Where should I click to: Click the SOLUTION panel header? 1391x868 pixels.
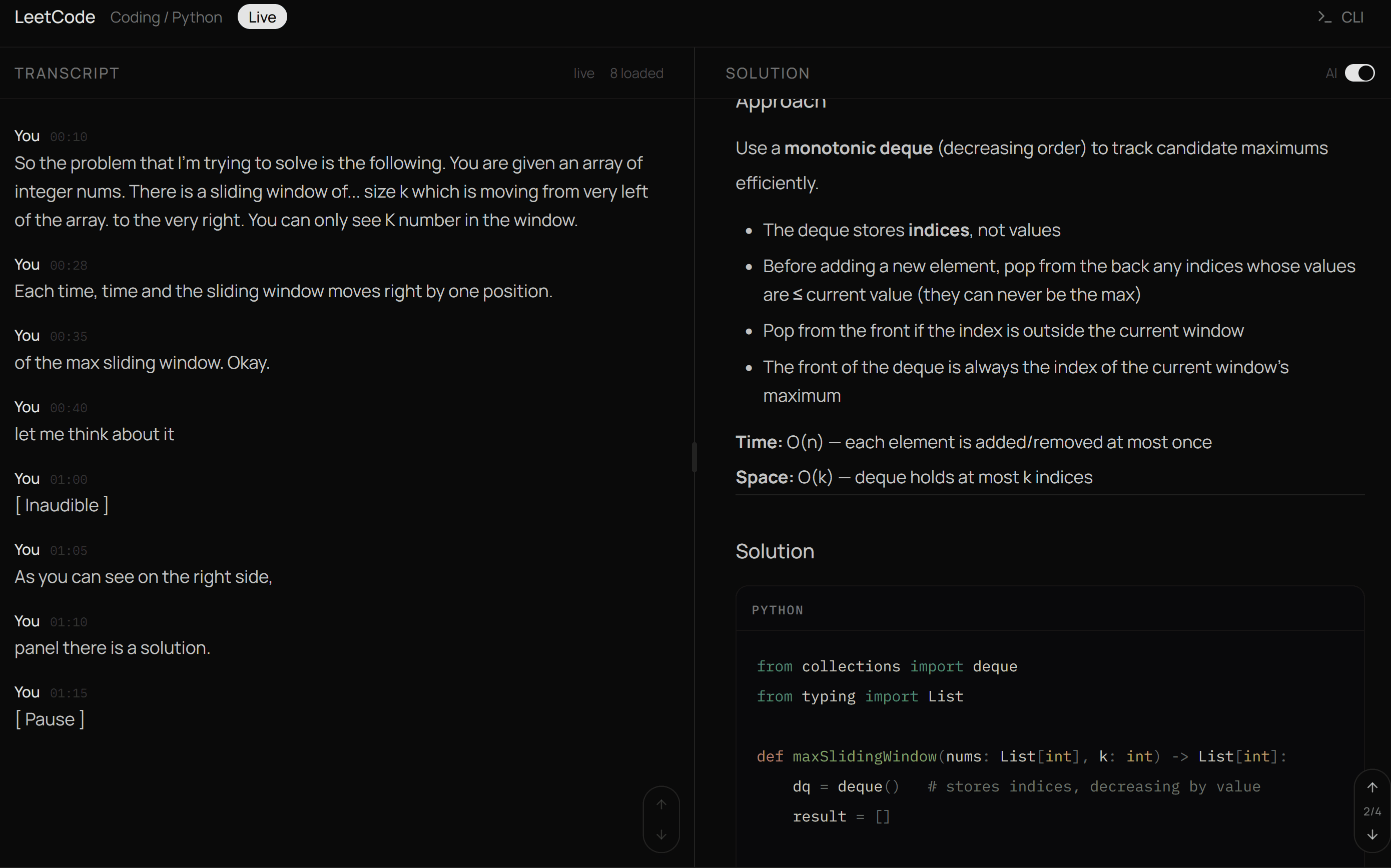click(x=767, y=74)
